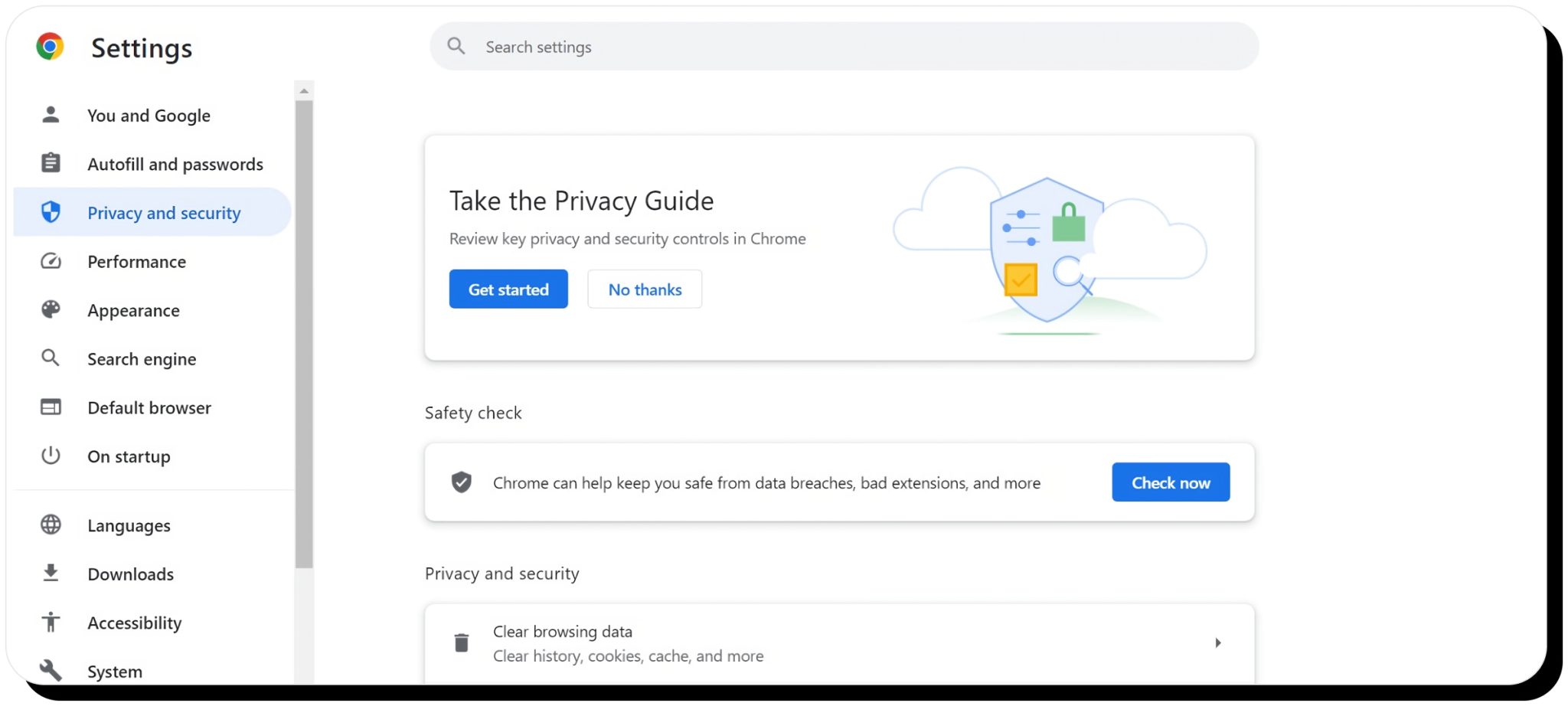The height and width of the screenshot is (706, 1568).
Task: Select the You and Google person icon
Action: [x=50, y=114]
